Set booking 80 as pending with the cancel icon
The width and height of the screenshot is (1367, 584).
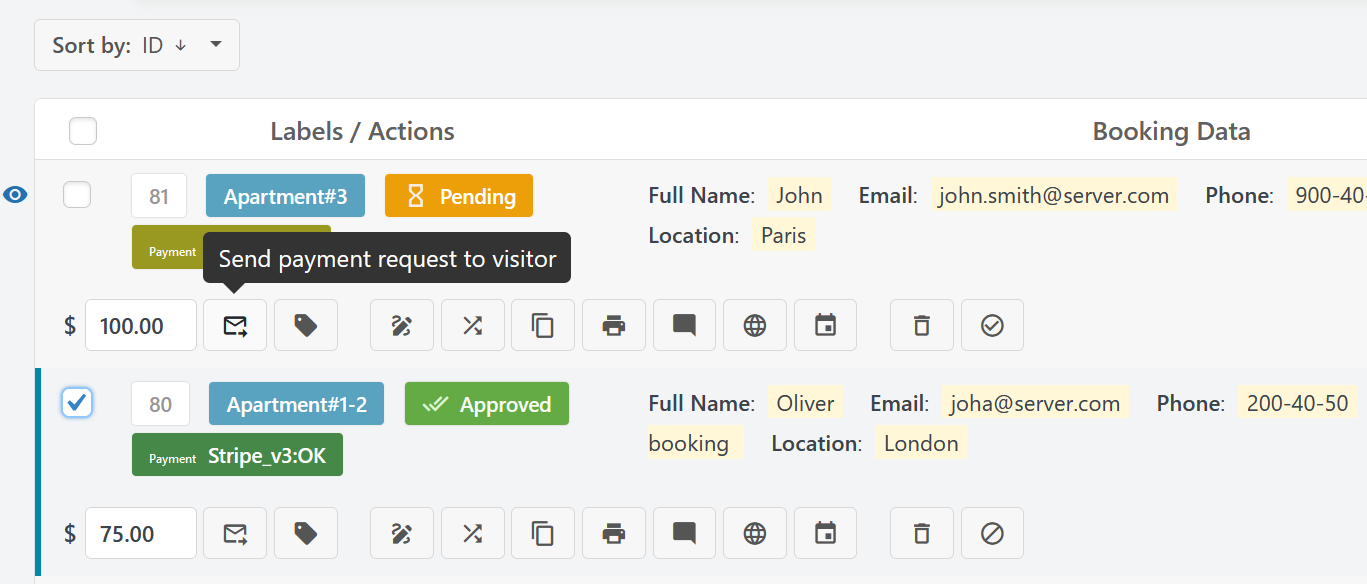point(992,533)
